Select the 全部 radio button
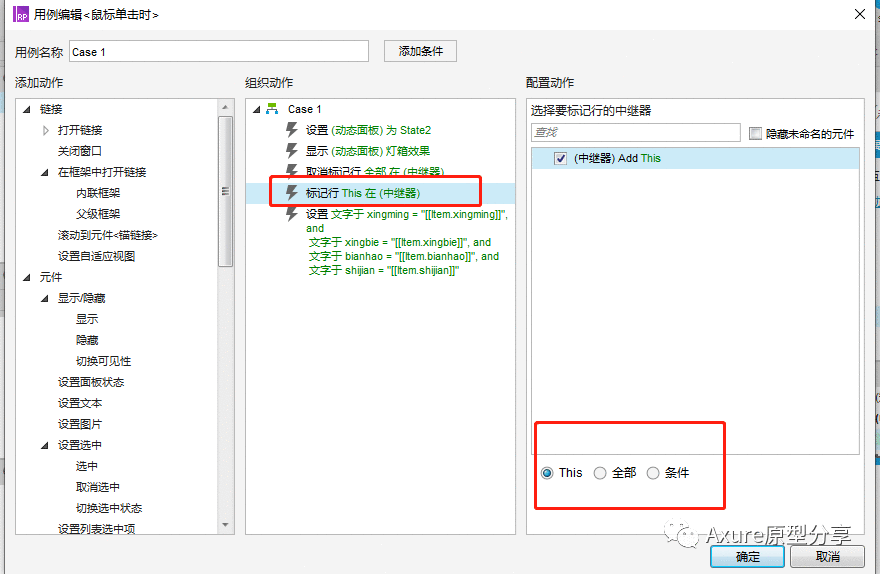 [x=600, y=473]
